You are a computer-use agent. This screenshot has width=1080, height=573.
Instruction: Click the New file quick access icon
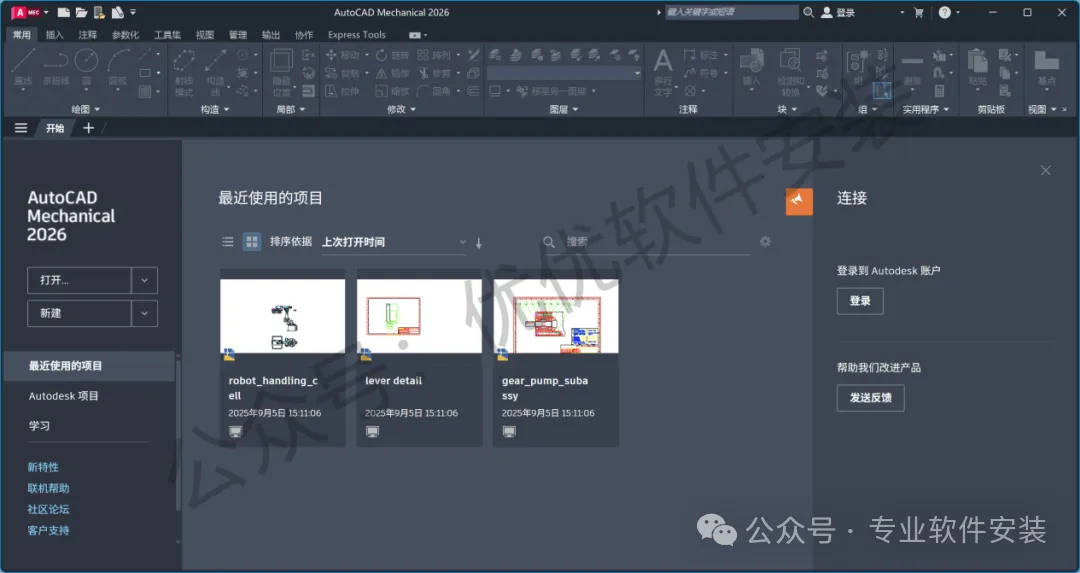pos(63,12)
